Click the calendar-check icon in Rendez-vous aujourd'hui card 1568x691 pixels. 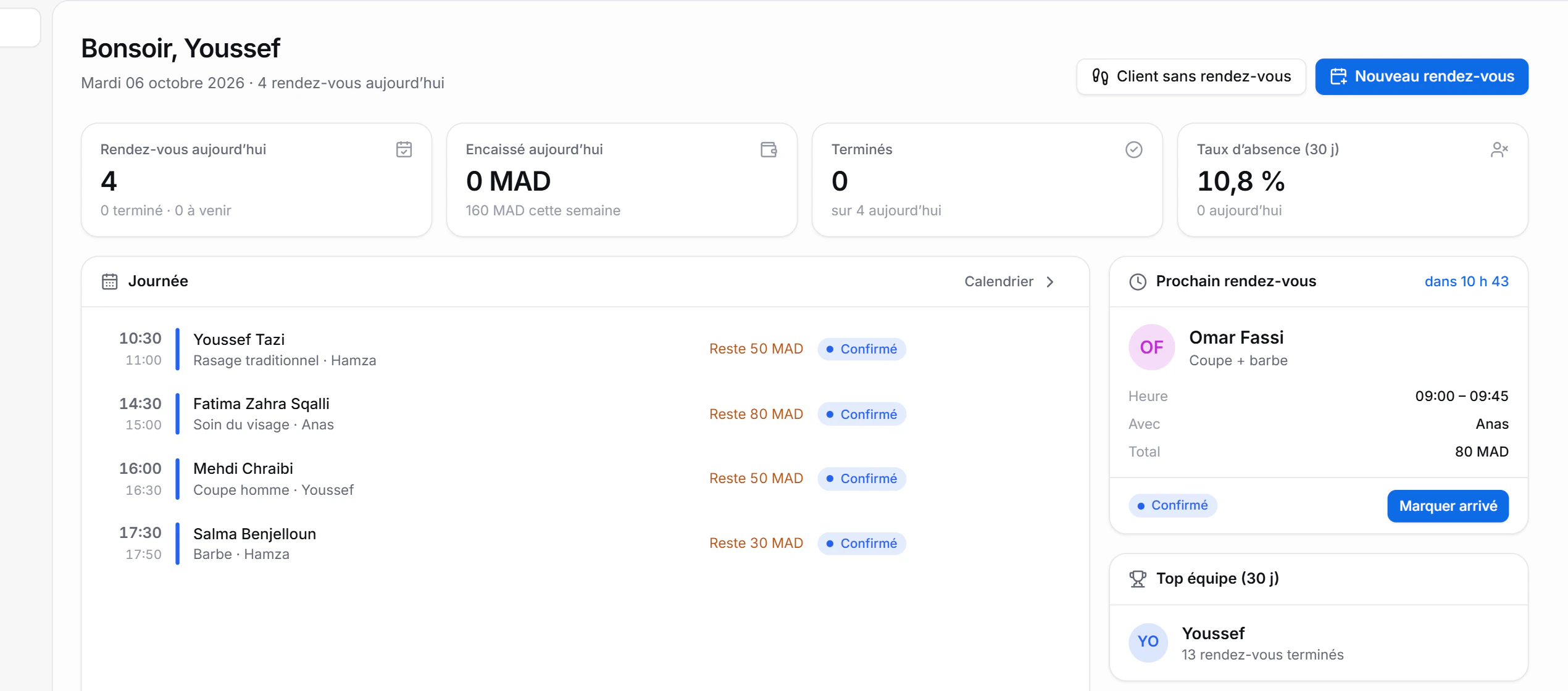point(404,149)
